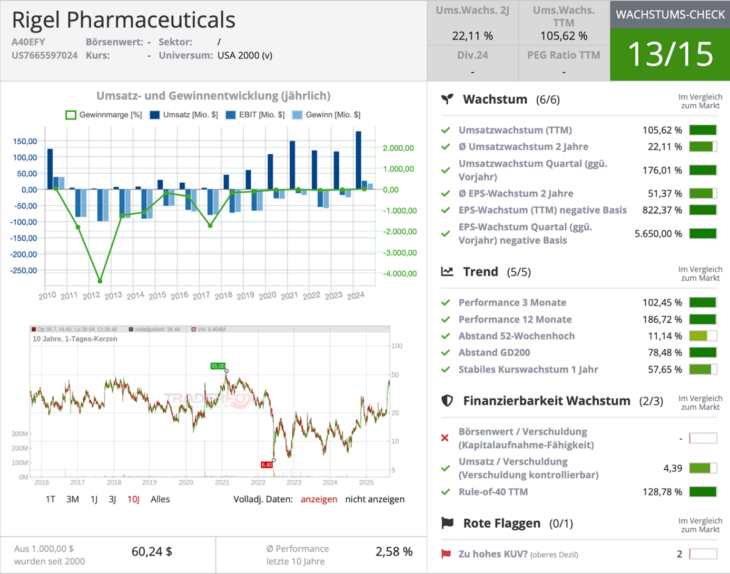Click the 822,37 % EPS-Wachstum TTM value
730x574 pixels.
(662, 210)
